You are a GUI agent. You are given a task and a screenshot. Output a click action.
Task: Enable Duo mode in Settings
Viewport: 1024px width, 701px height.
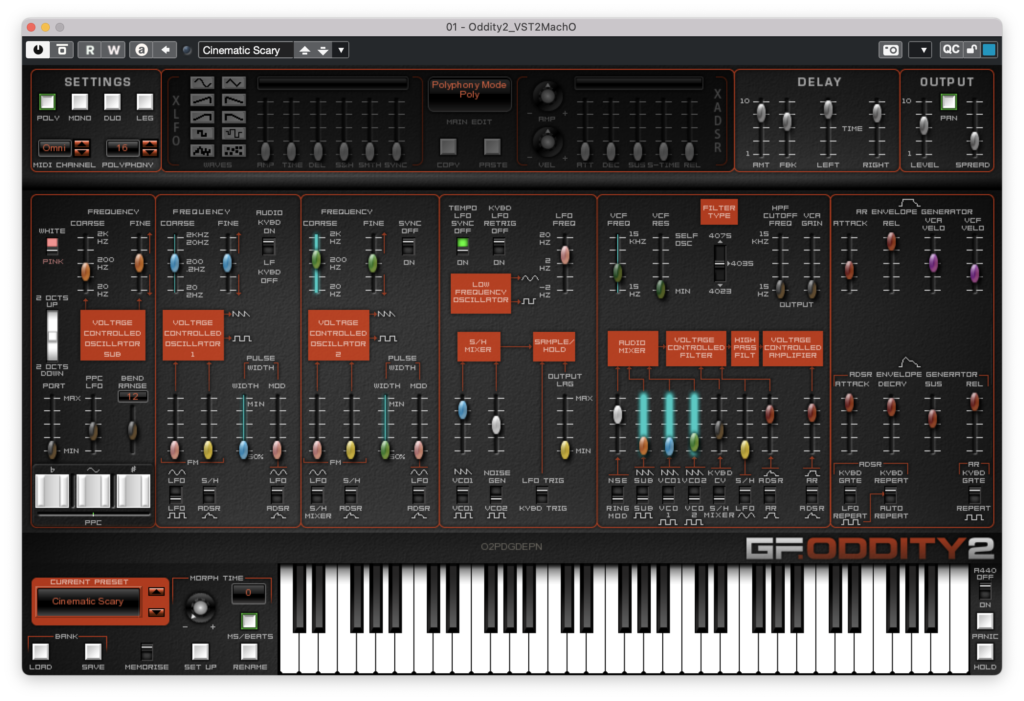(112, 101)
